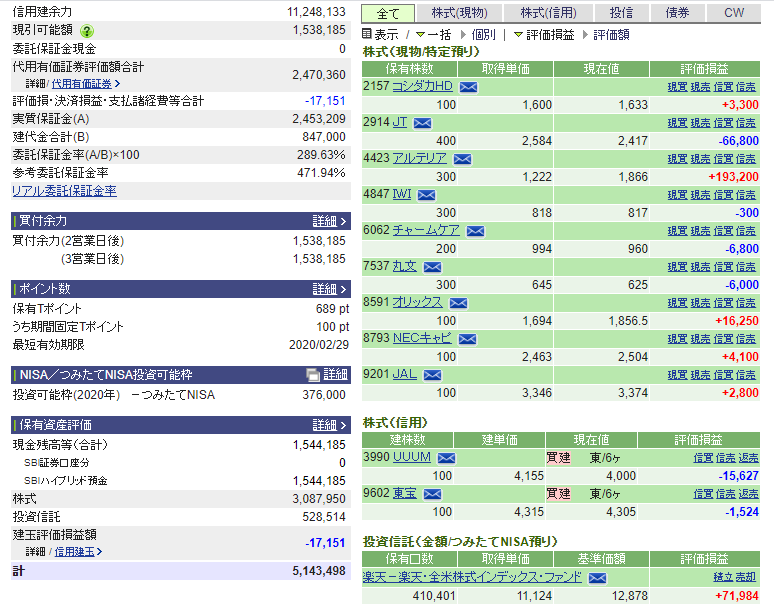Open the 信用建玉 detail link
774x612 pixels.
78,552
